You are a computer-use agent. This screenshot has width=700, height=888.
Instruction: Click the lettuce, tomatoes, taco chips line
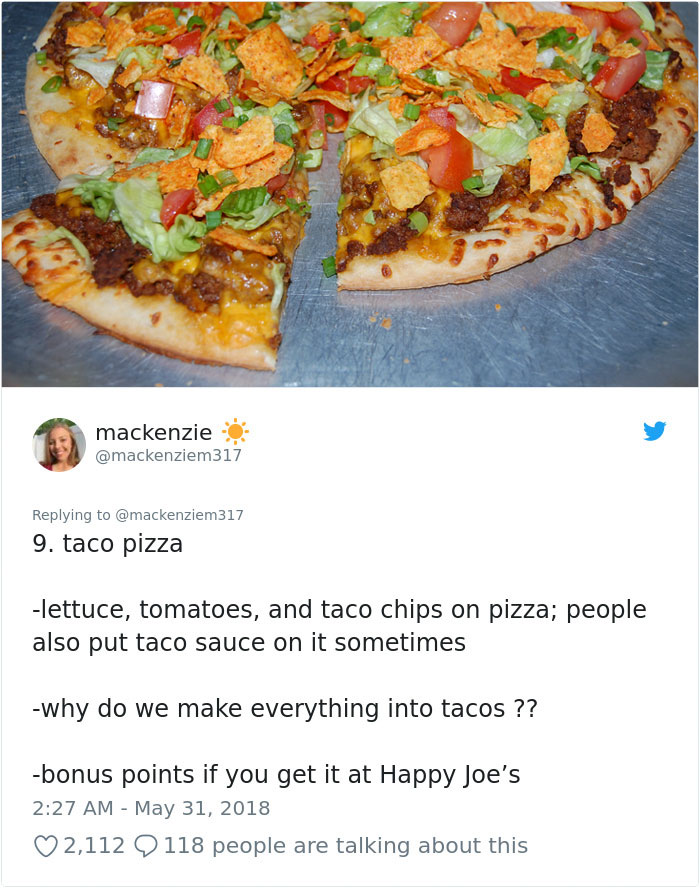339,610
